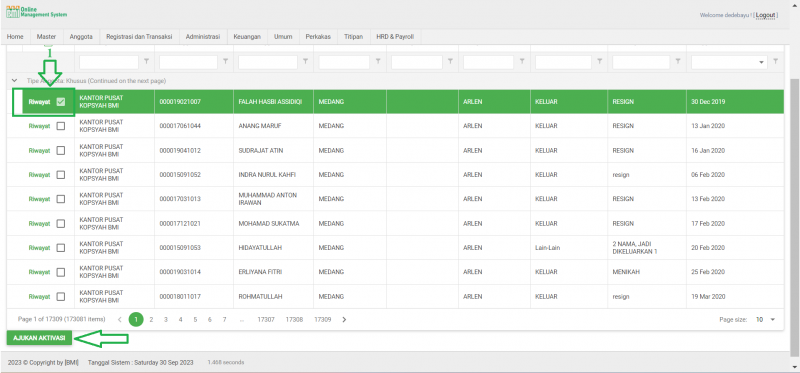Open the Titipan menu
Viewport: 800px width, 373px height.
(354, 37)
